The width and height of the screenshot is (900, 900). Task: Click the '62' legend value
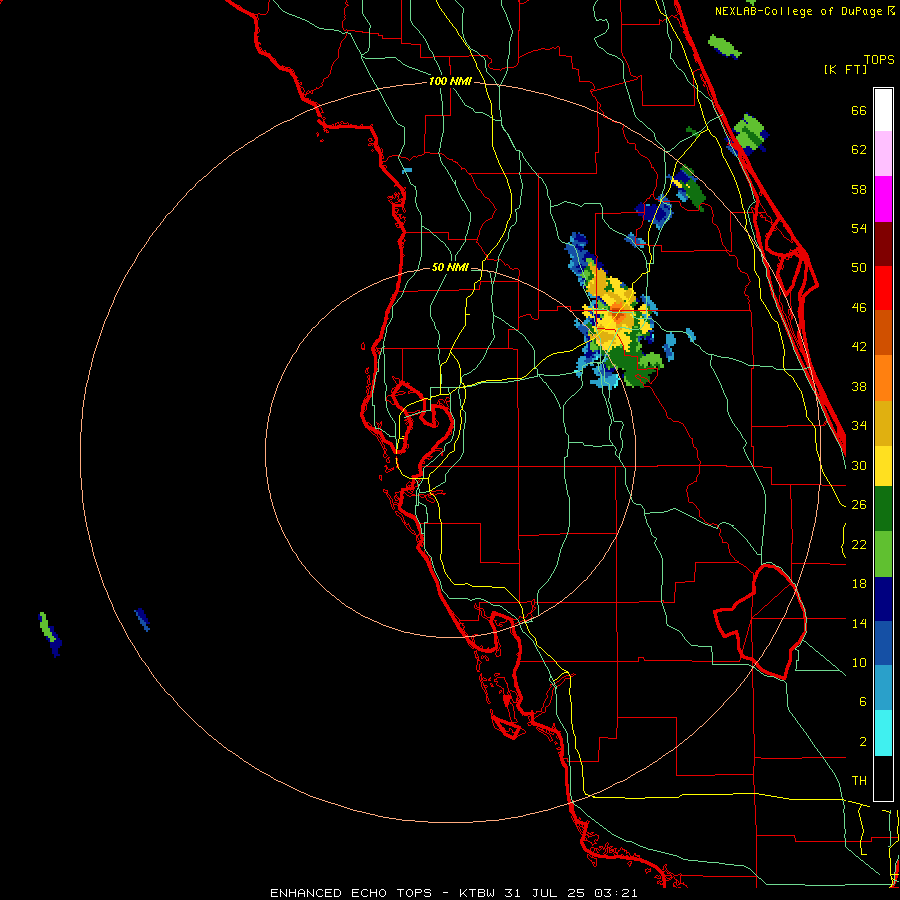(x=859, y=150)
